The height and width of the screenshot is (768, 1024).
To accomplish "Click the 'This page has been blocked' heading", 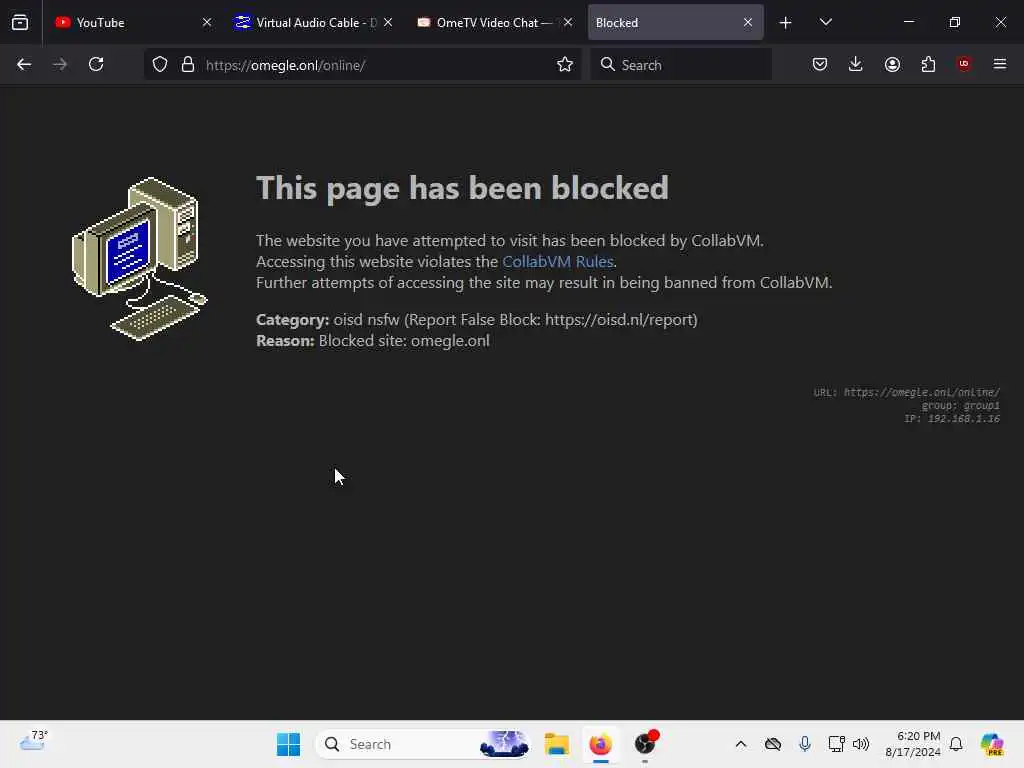I will 462,188.
